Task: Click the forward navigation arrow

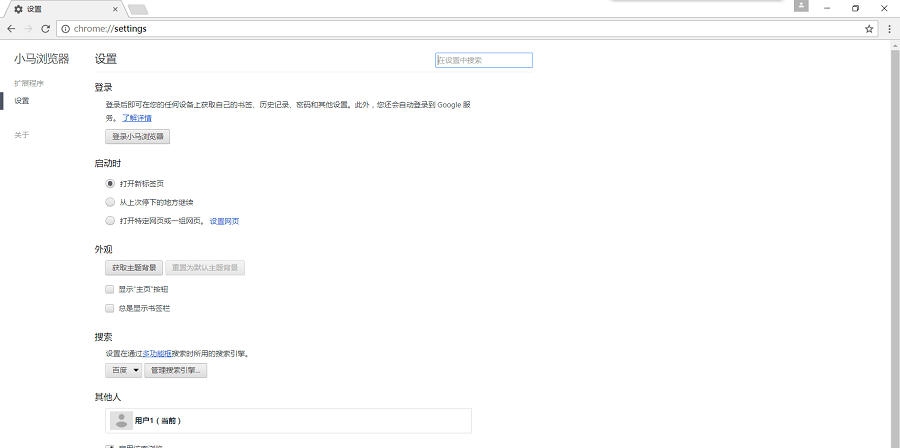Action: [x=28, y=29]
